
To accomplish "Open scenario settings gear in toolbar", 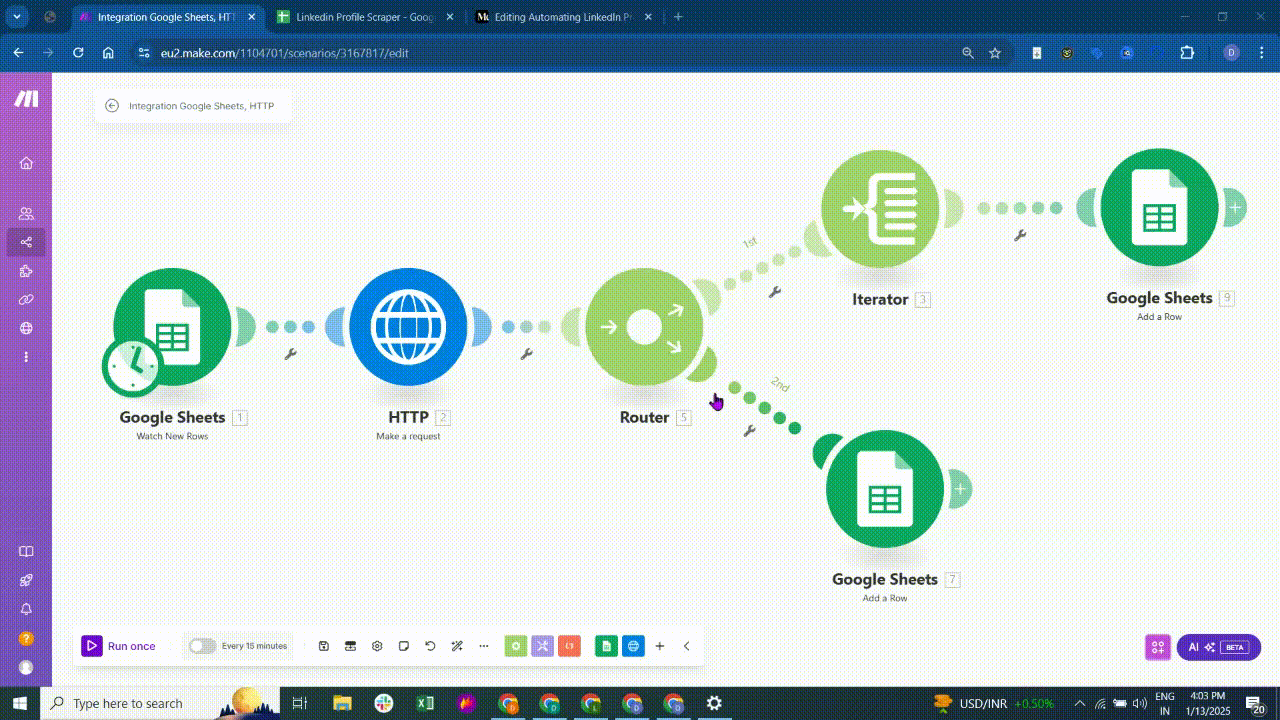I will 377,646.
